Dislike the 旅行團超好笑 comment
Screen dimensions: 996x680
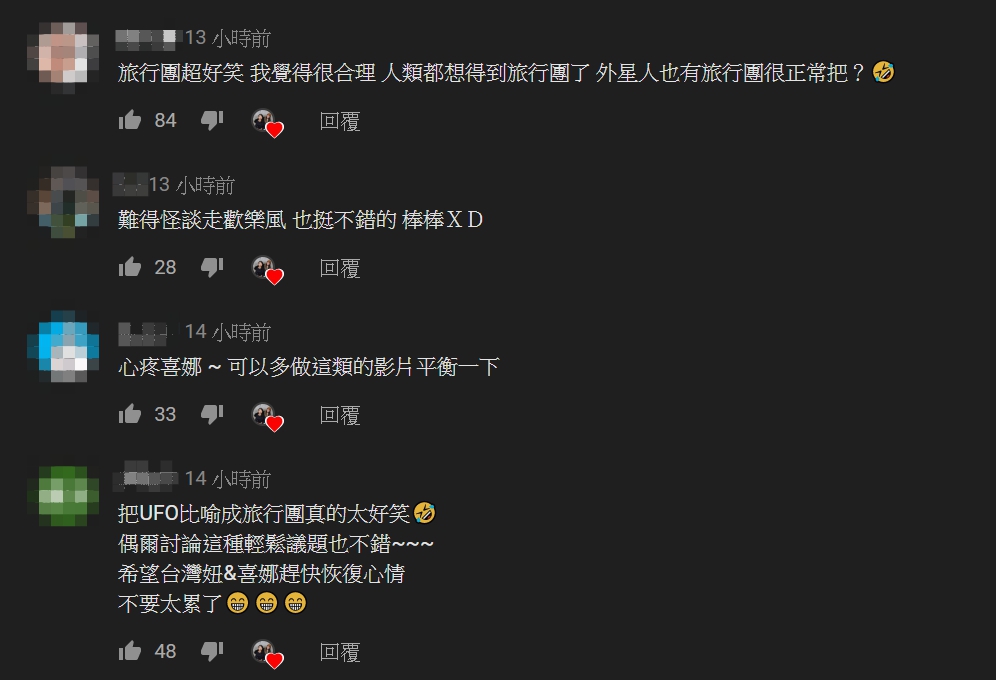click(212, 120)
